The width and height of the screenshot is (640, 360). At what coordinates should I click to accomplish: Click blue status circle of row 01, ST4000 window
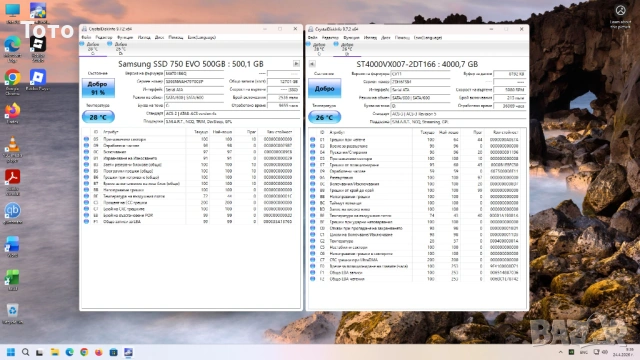click(312, 140)
